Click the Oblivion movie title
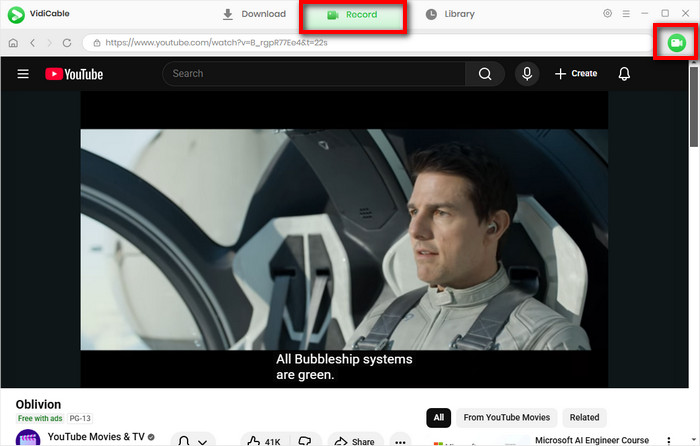Viewport: 700px width, 446px height. coord(38,404)
